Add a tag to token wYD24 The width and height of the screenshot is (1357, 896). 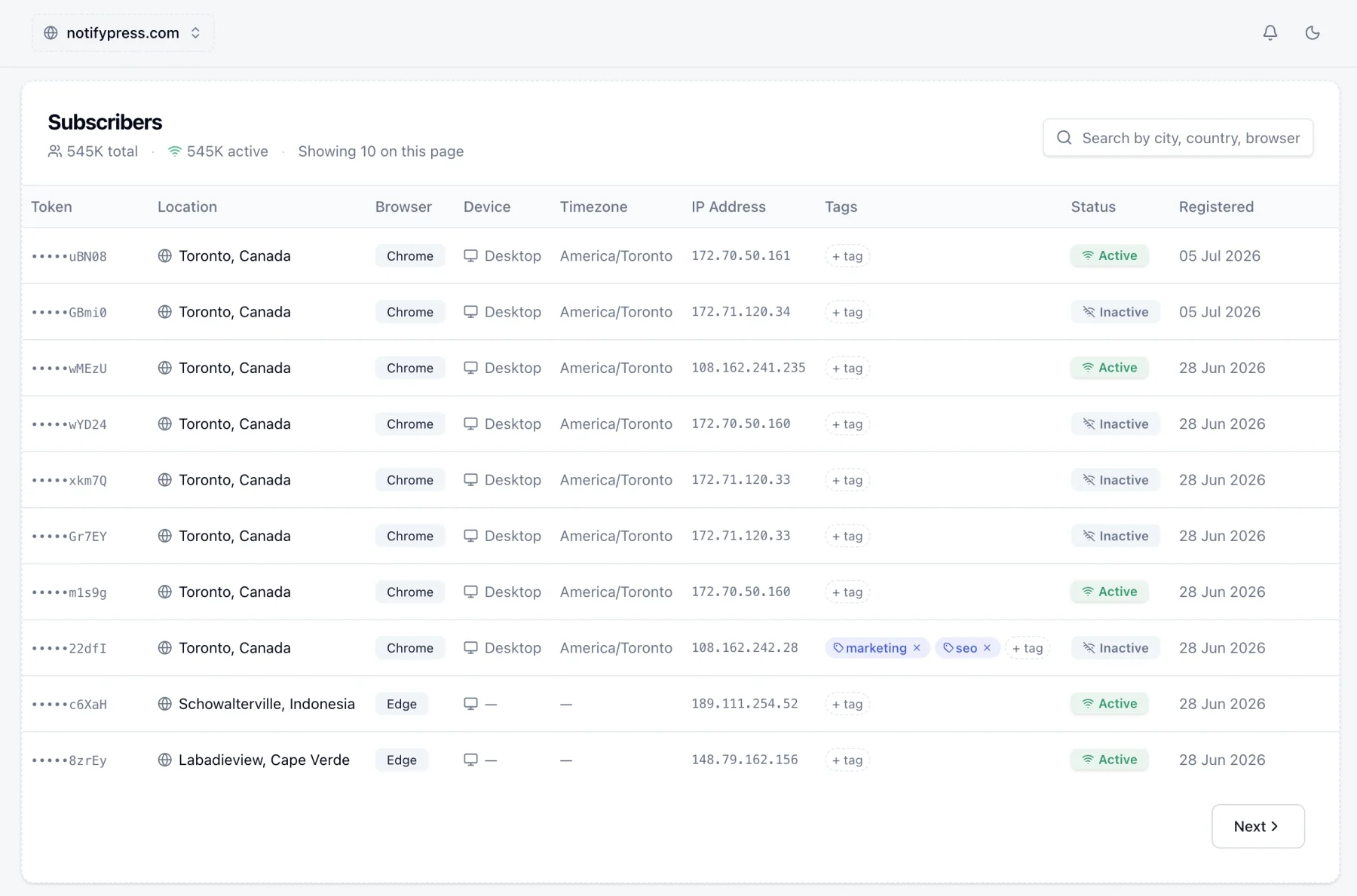847,424
